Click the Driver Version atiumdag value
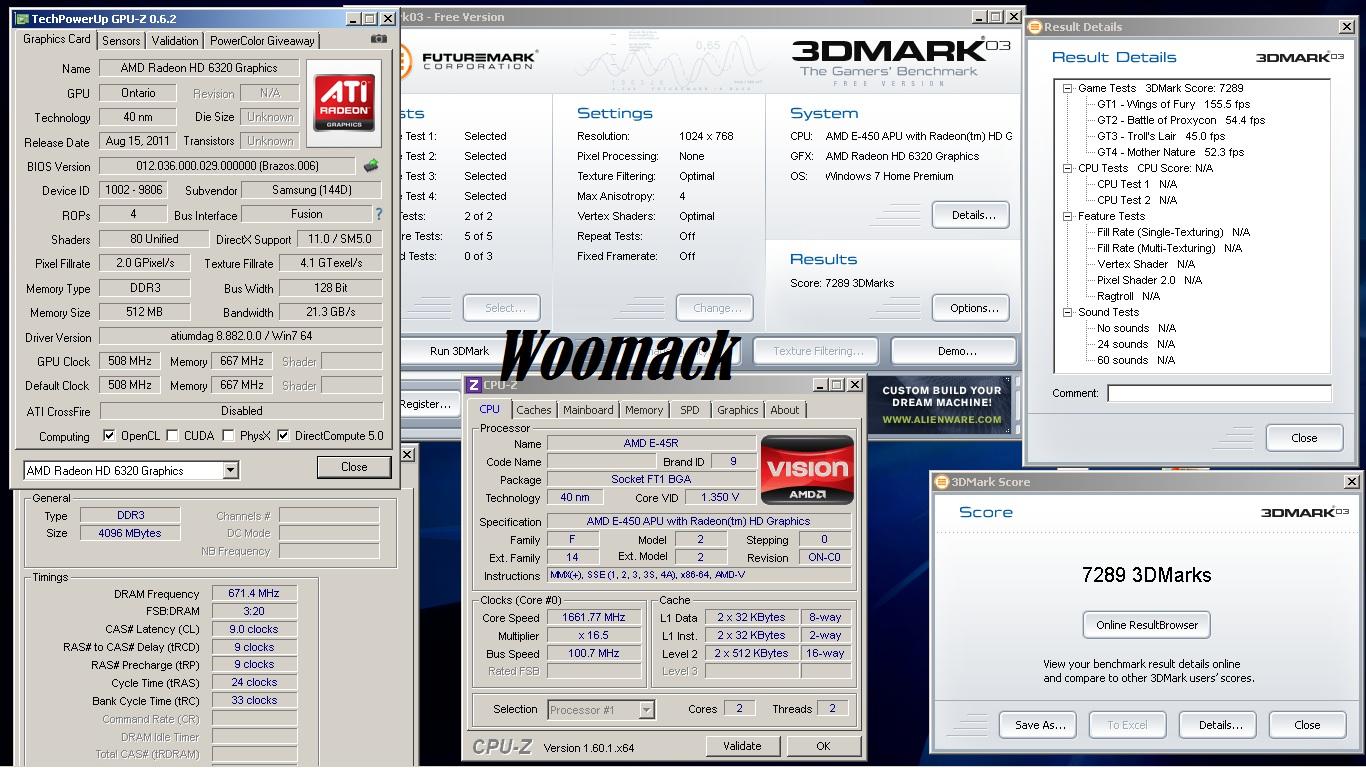 tap(241, 337)
